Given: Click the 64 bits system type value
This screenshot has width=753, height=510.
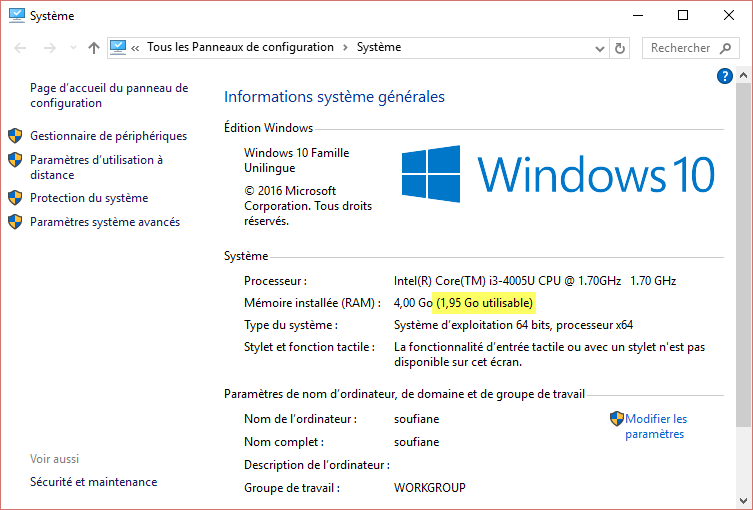Looking at the screenshot, I should click(513, 325).
